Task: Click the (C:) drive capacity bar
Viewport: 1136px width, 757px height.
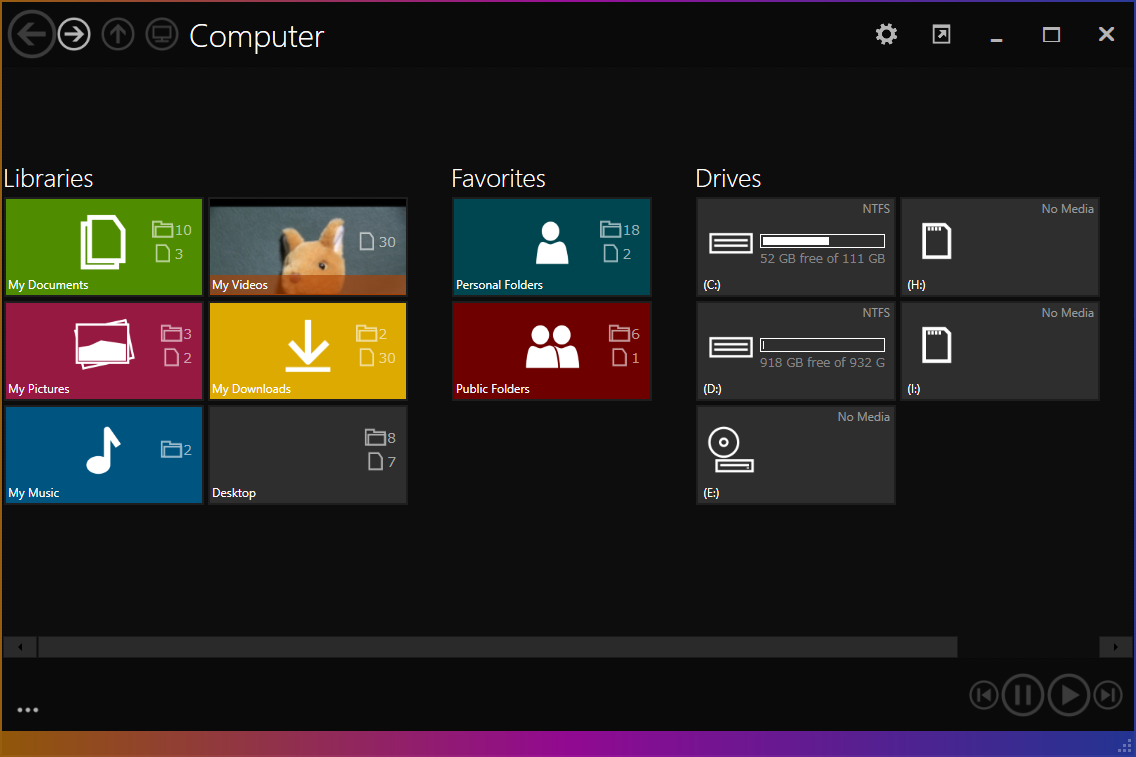Action: (822, 240)
